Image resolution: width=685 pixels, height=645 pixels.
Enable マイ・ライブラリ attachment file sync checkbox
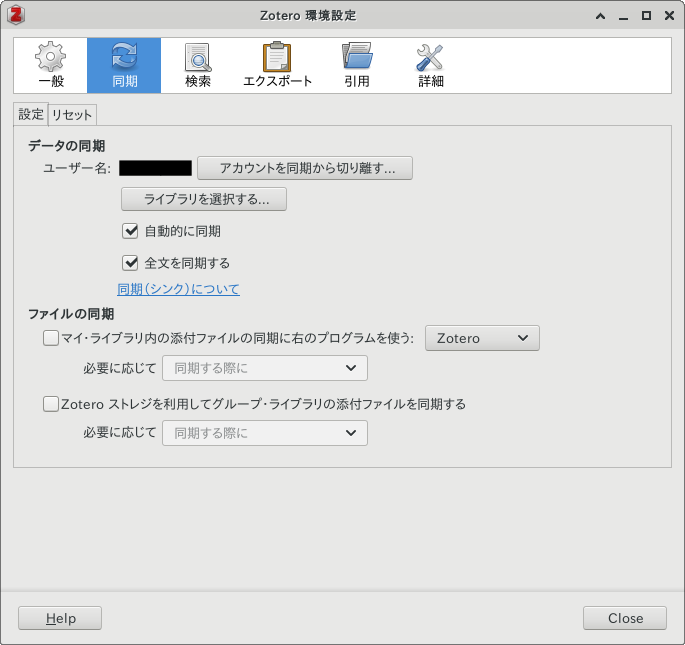coord(51,338)
